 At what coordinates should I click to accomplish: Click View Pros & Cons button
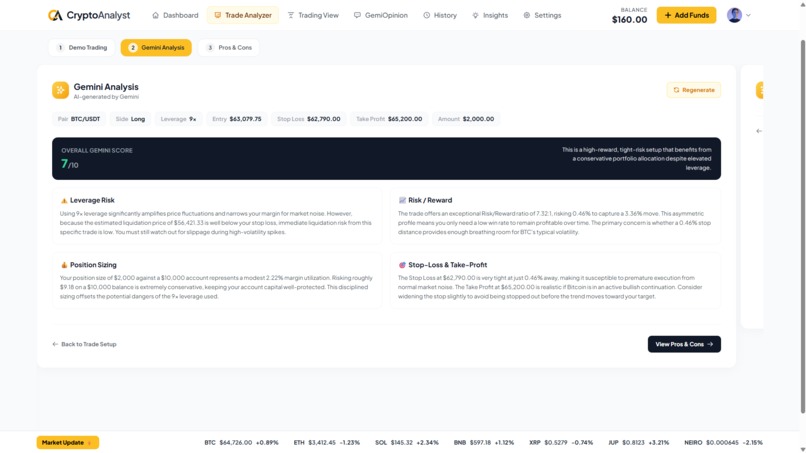coord(684,344)
